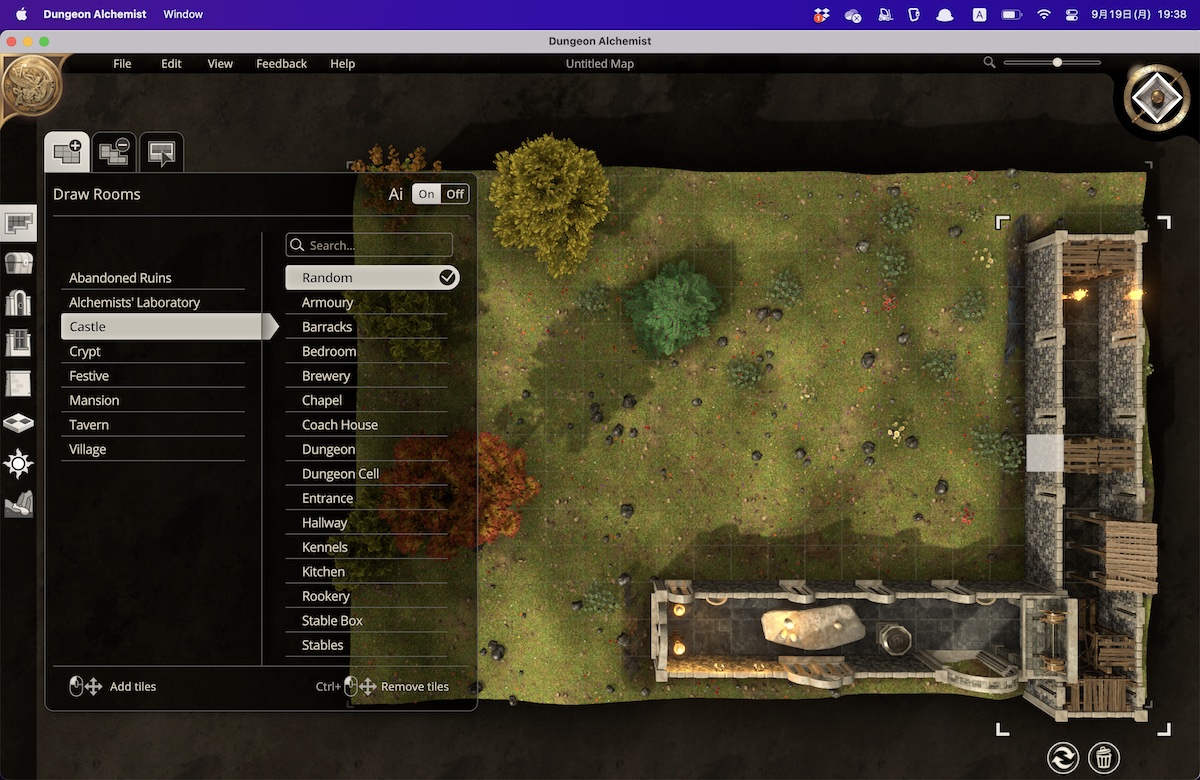This screenshot has height=780, width=1200.
Task: Expand the Tavern theme category
Action: tap(152, 425)
